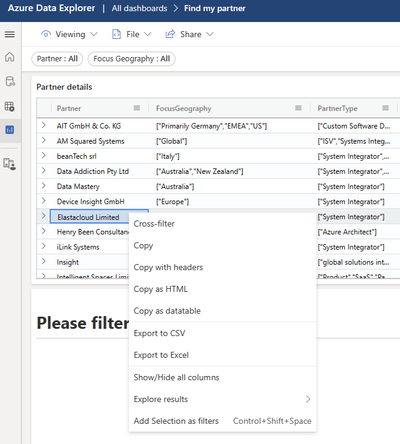Viewport: 400px width, 444px height.
Task: Open Explore results submenu
Action: 222,399
